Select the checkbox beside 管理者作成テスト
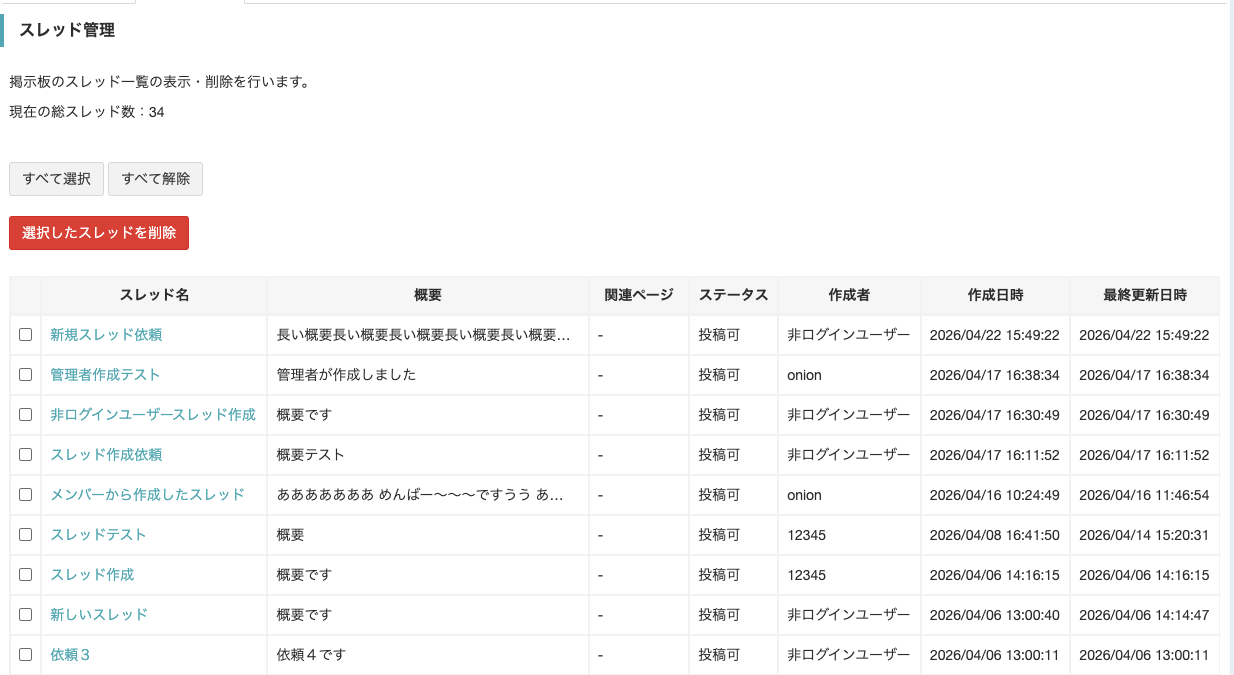This screenshot has width=1234, height=675. coord(26,375)
